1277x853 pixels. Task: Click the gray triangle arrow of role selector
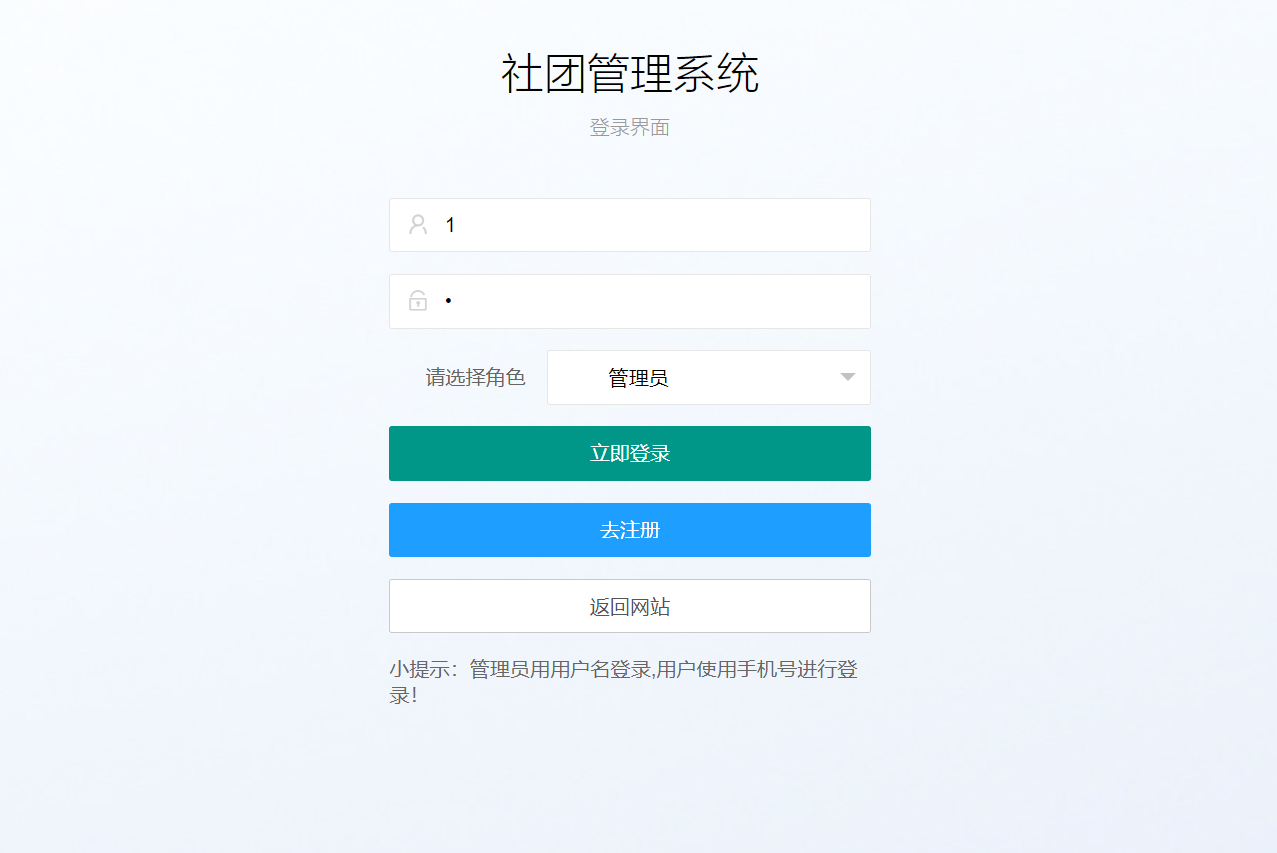pyautogui.click(x=848, y=377)
